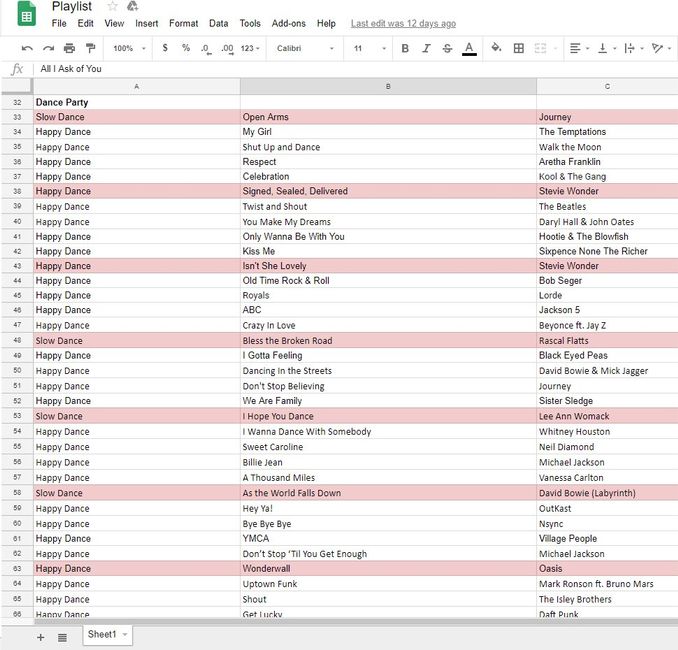
Task: Click the 'Last edit was 12 days ago' link
Action: tap(403, 23)
